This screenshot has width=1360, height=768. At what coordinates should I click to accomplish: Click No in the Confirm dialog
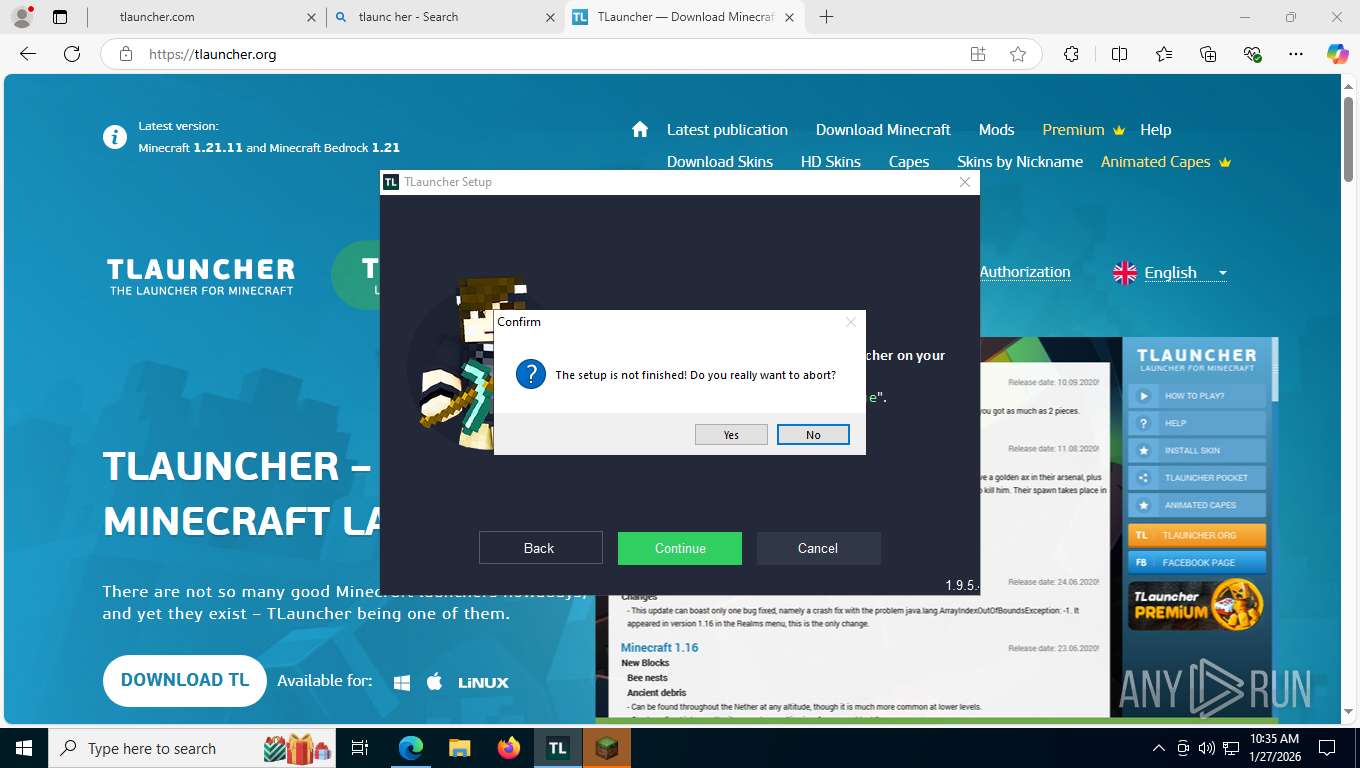point(813,435)
